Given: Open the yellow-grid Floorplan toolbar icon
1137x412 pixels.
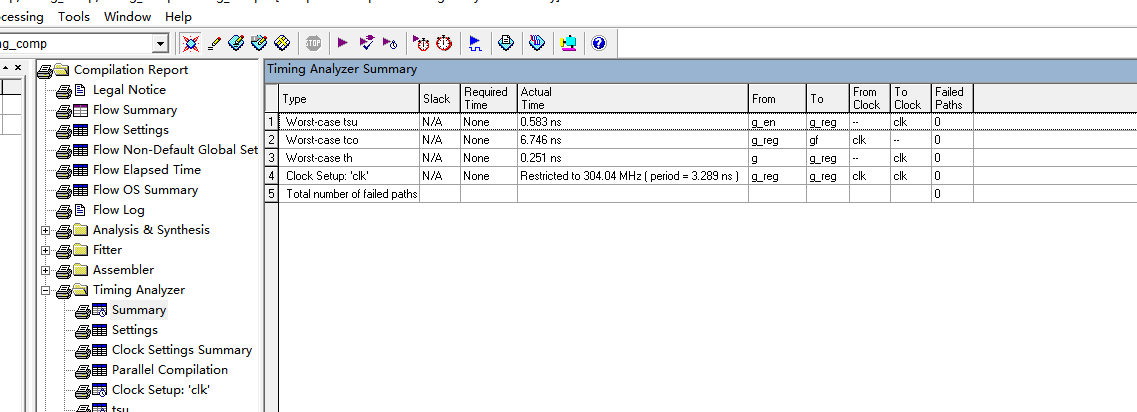Looking at the screenshot, I should [283, 44].
